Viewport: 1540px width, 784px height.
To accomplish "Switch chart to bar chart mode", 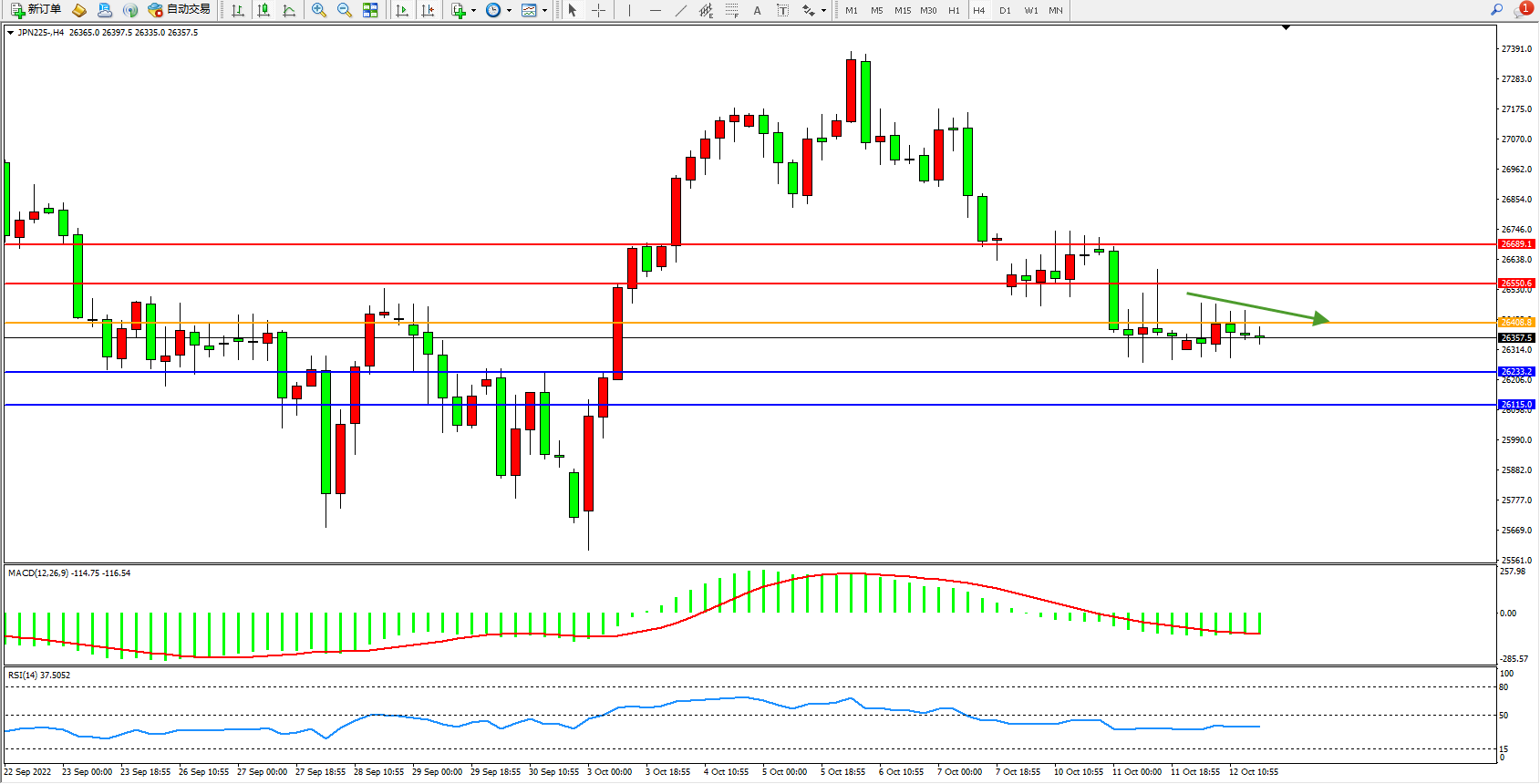I will (x=238, y=10).
